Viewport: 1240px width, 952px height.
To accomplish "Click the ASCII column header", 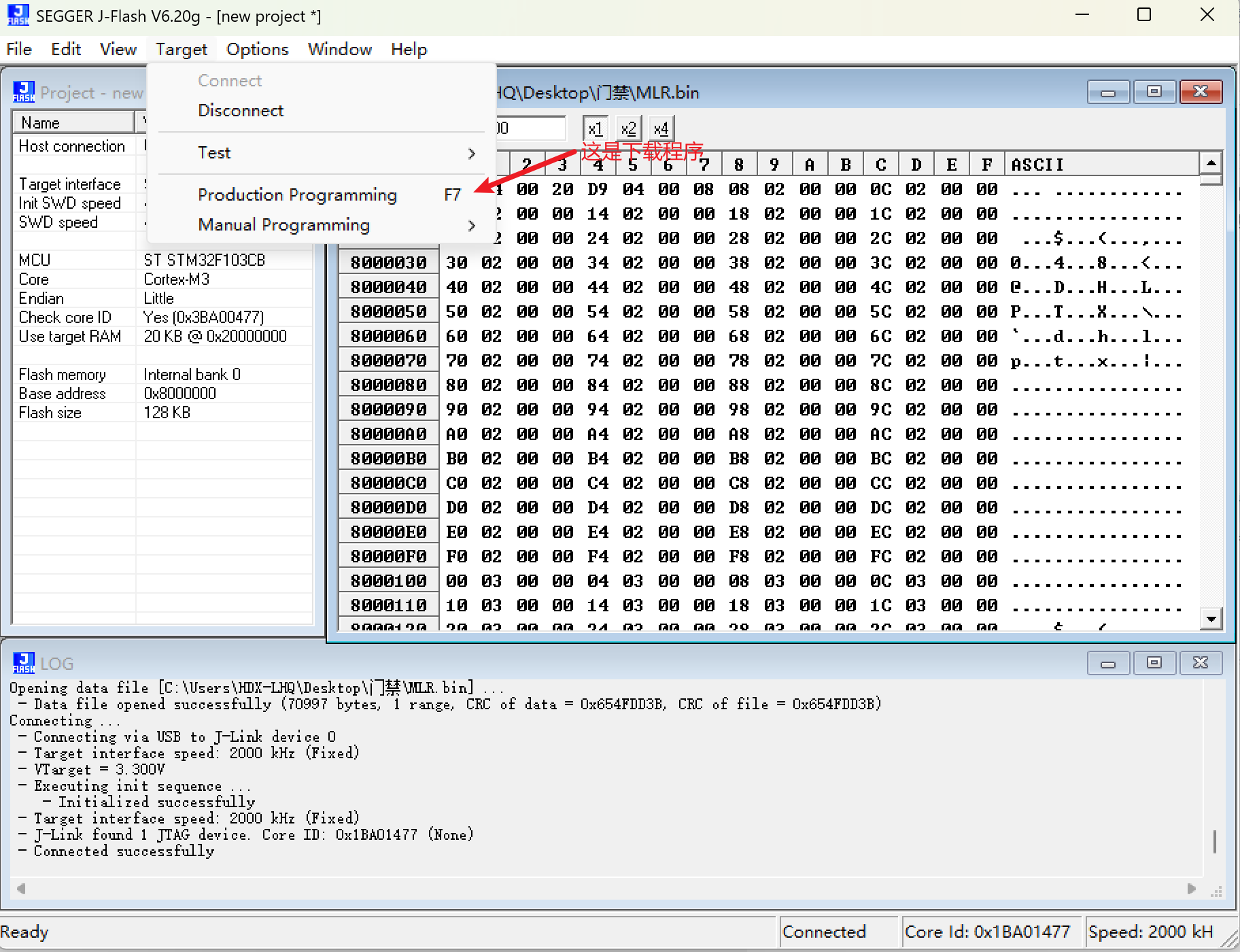I will [x=1101, y=165].
